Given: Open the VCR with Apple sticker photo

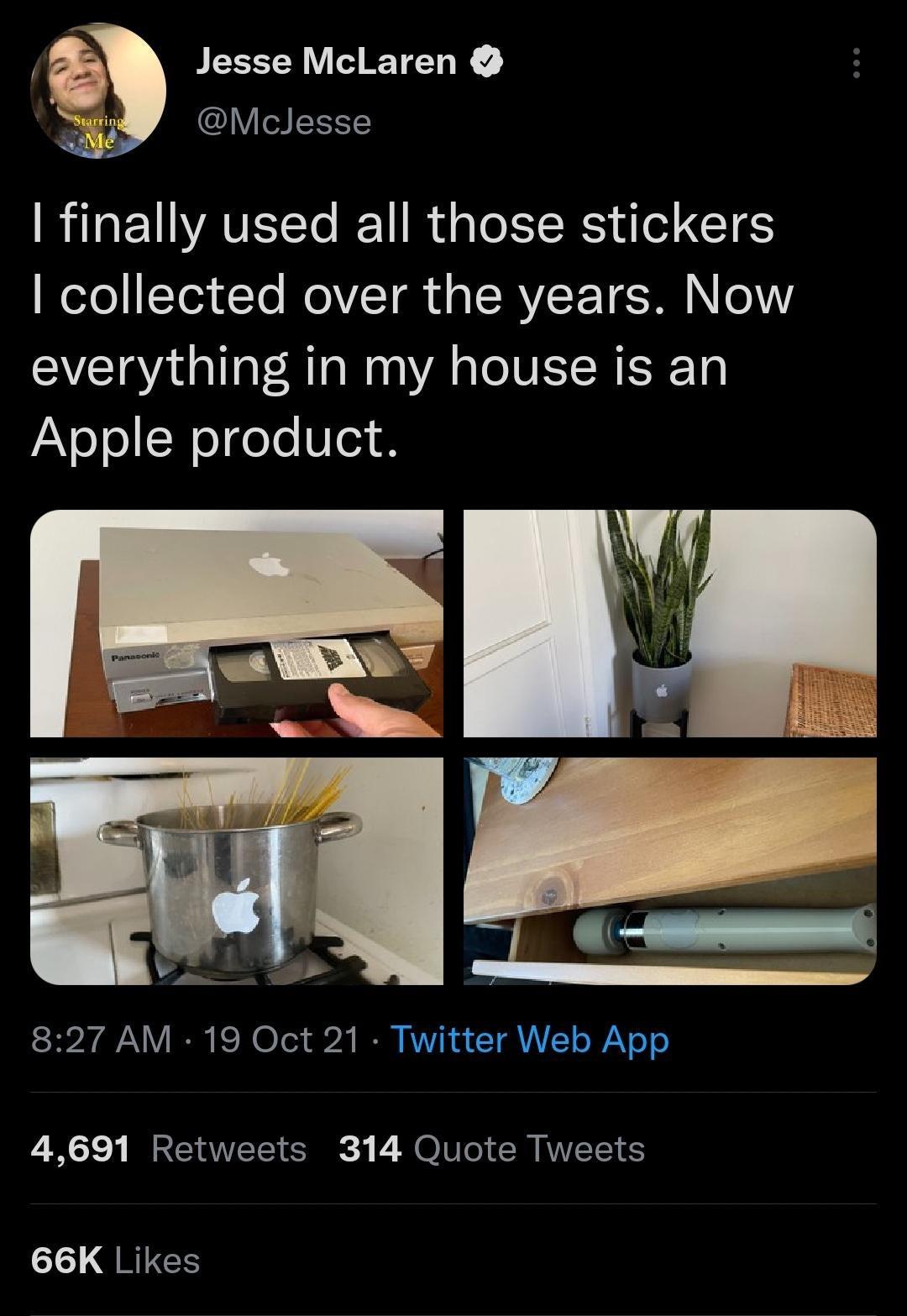Looking at the screenshot, I should click(237, 623).
